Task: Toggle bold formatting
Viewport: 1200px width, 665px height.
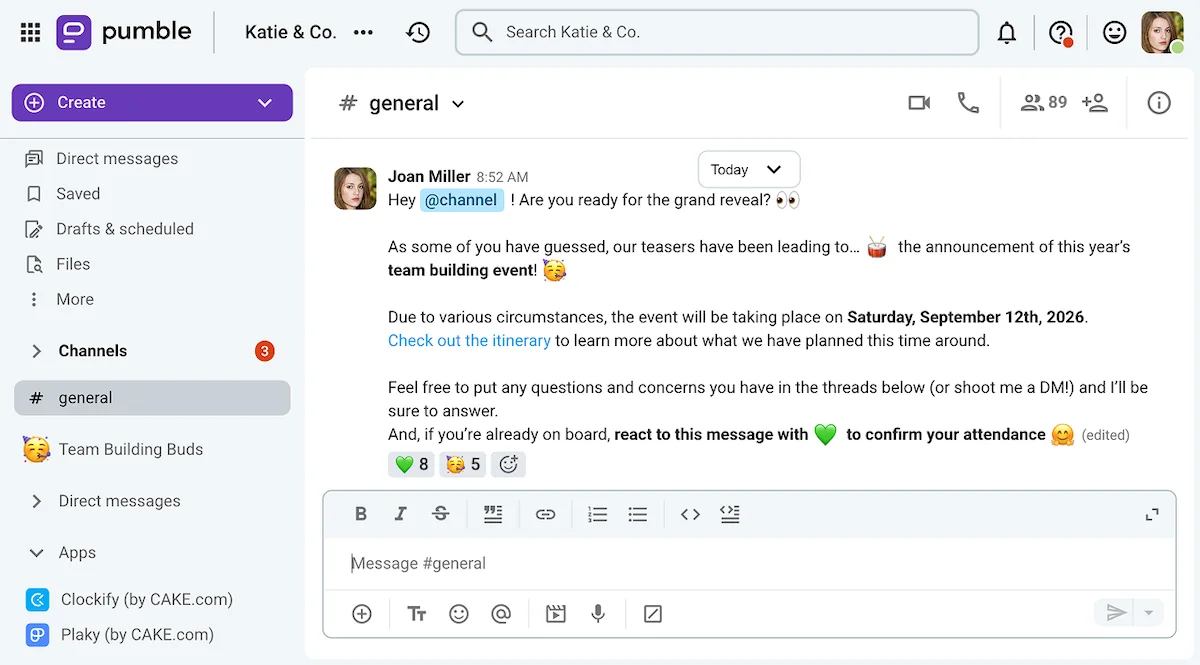Action: [x=361, y=514]
